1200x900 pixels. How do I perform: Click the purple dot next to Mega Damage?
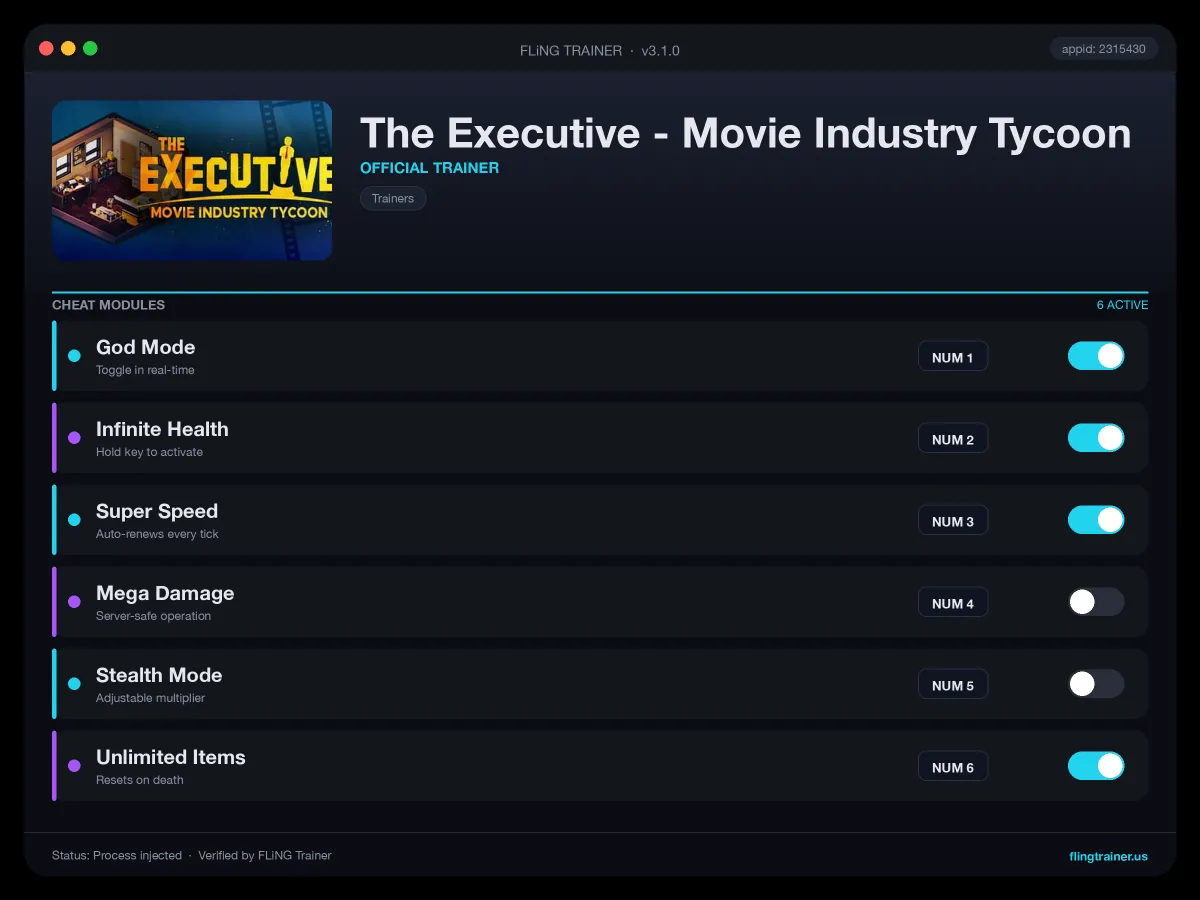74,602
